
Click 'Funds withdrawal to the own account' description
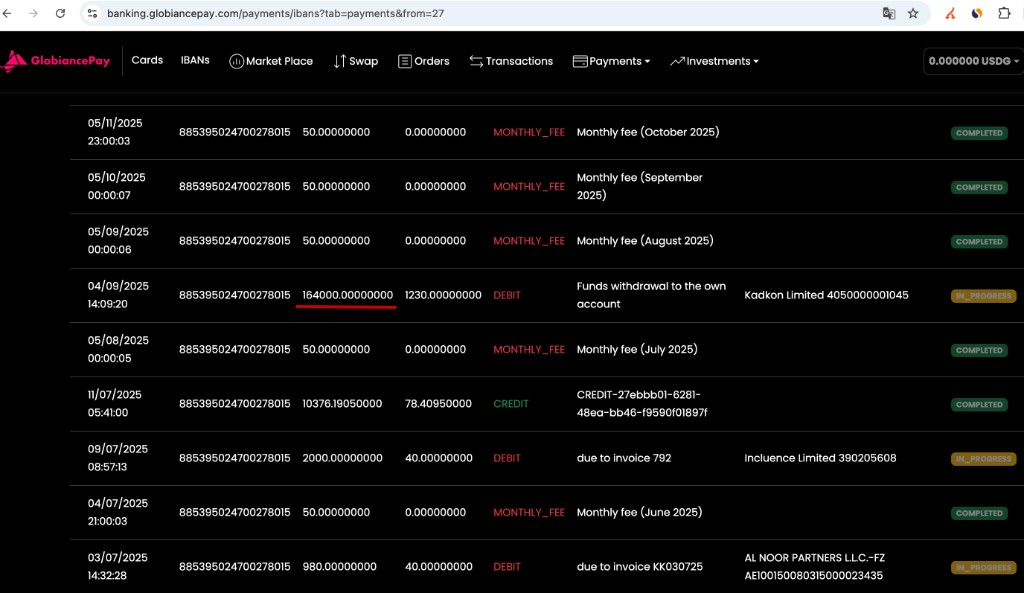pos(651,295)
